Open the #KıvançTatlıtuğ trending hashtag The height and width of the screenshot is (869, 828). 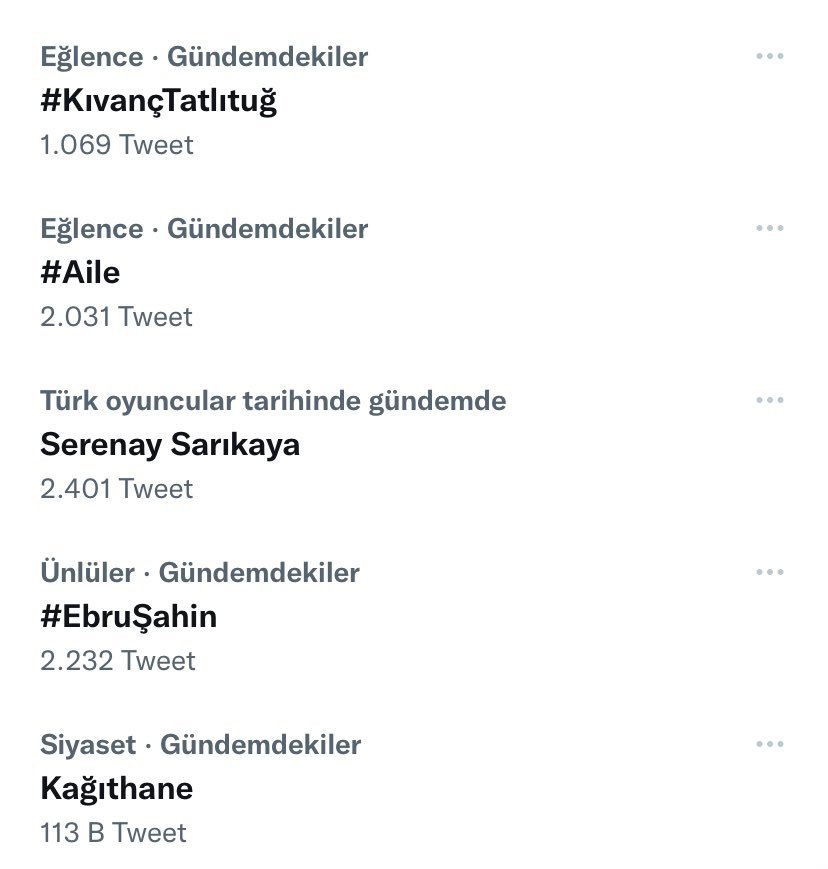click(x=158, y=101)
